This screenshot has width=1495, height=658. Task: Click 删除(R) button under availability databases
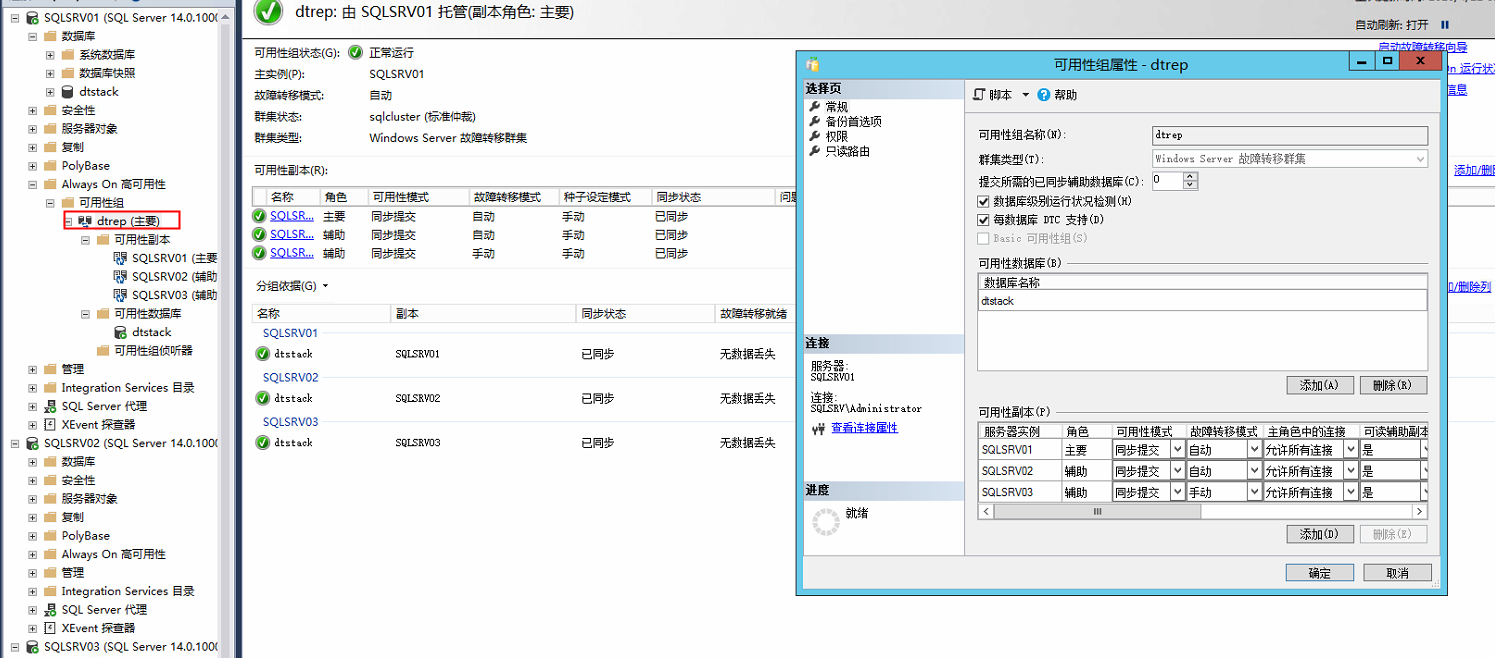pyautogui.click(x=1393, y=385)
